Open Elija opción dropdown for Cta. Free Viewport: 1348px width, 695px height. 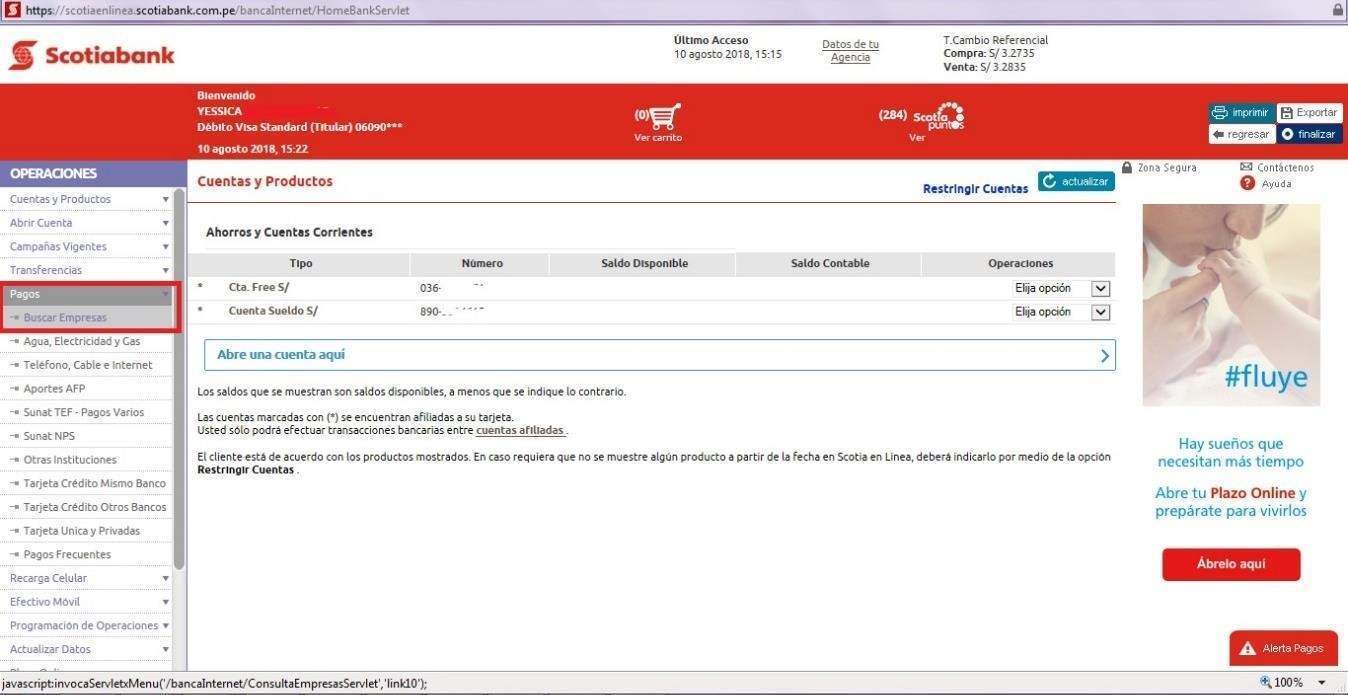coord(1062,288)
